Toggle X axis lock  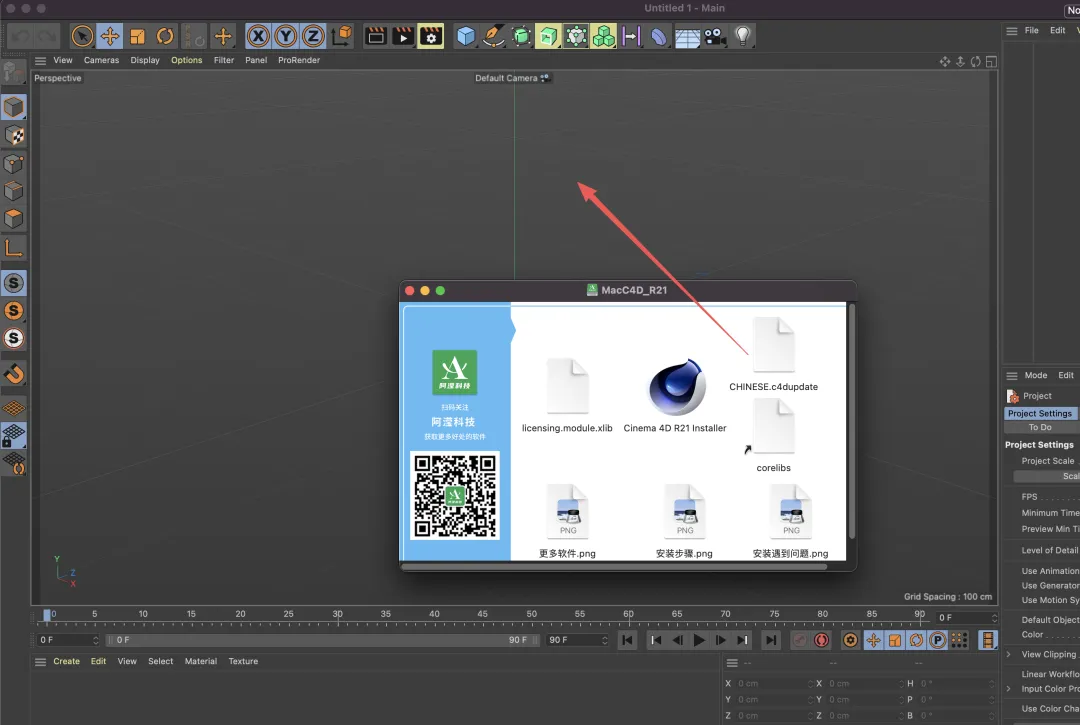point(258,36)
